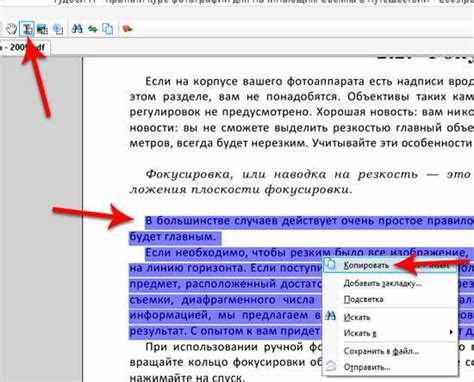474x382 pixels.
Task: Activate the Select Text tool icon
Action: 27,29
